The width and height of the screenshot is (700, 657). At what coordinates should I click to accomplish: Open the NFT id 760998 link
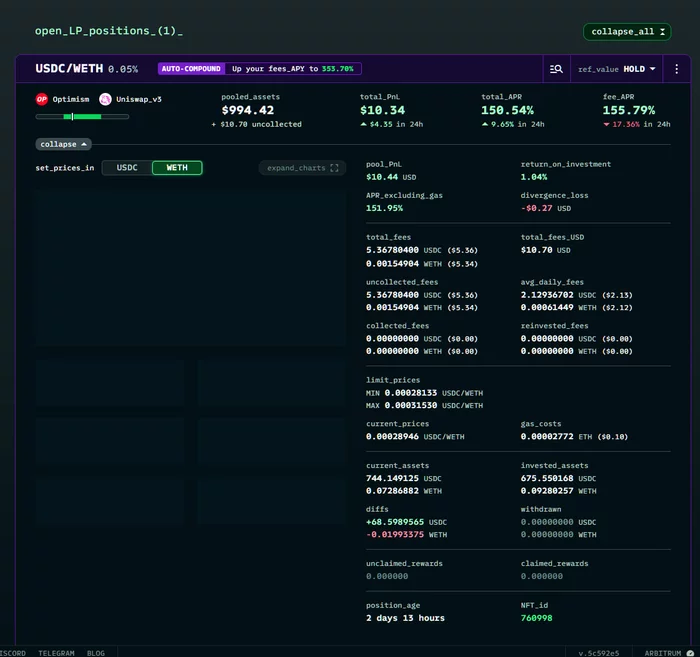coord(536,618)
